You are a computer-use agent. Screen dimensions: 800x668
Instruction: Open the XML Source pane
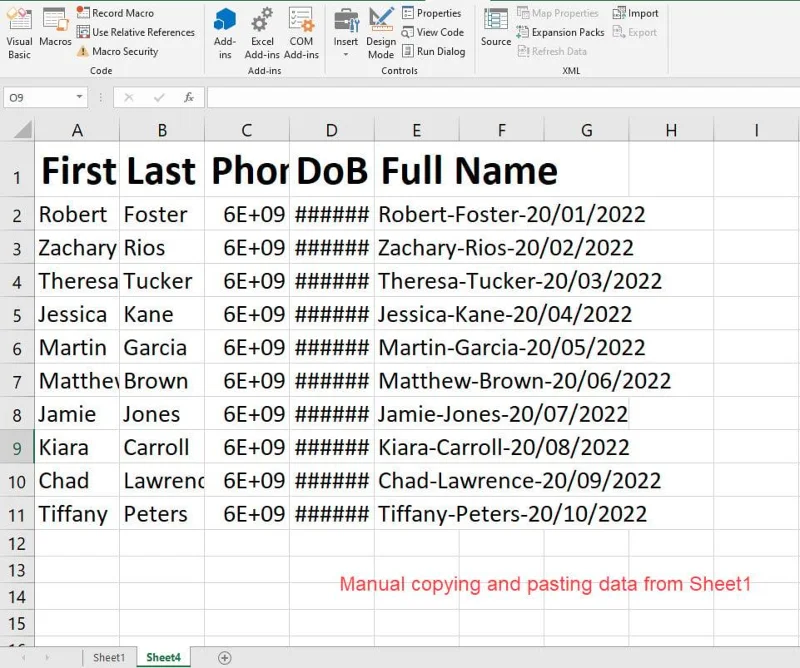click(x=496, y=28)
